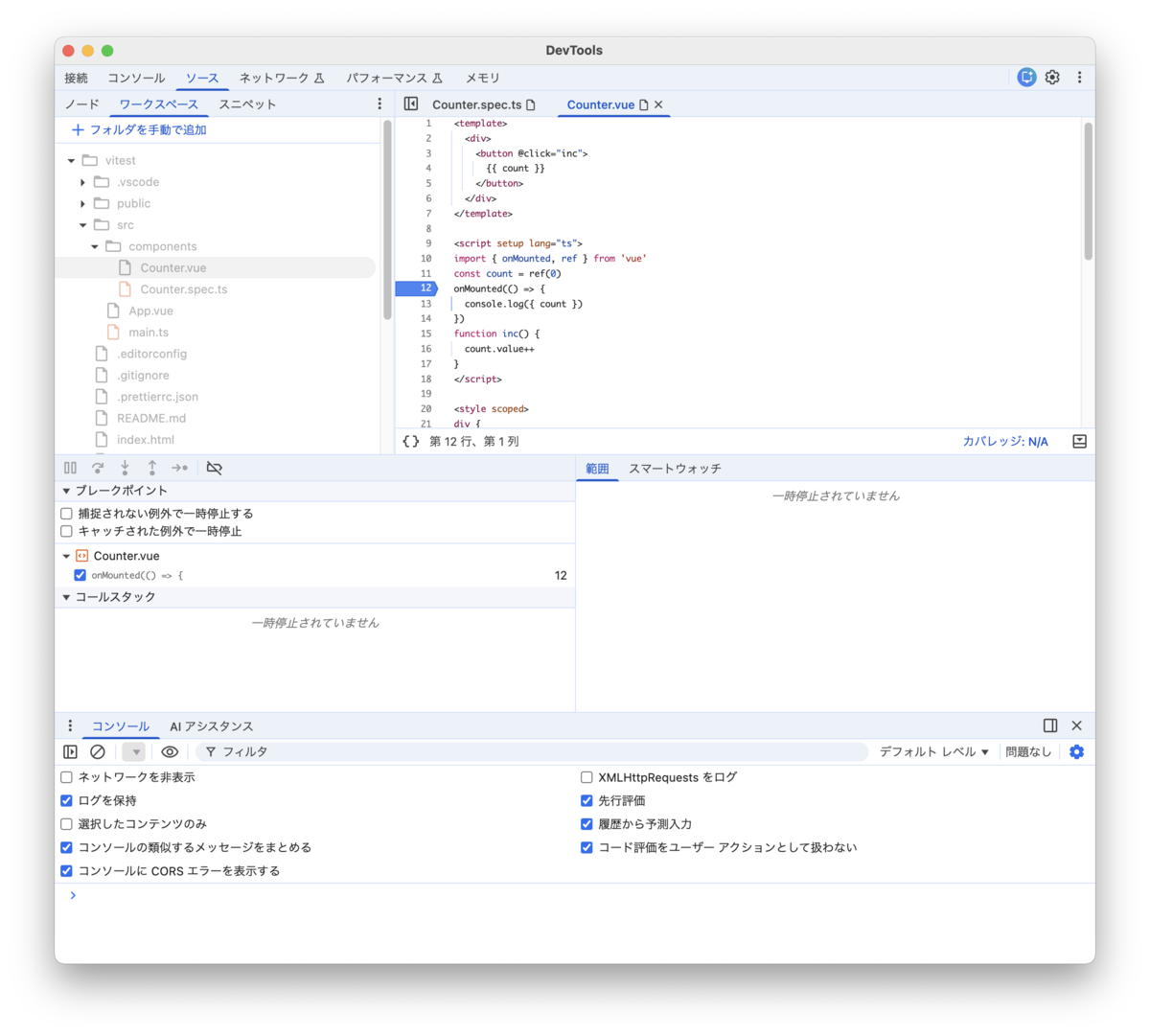This screenshot has height=1036, width=1150.
Task: Open console settings blue gear
Action: pyautogui.click(x=1076, y=752)
